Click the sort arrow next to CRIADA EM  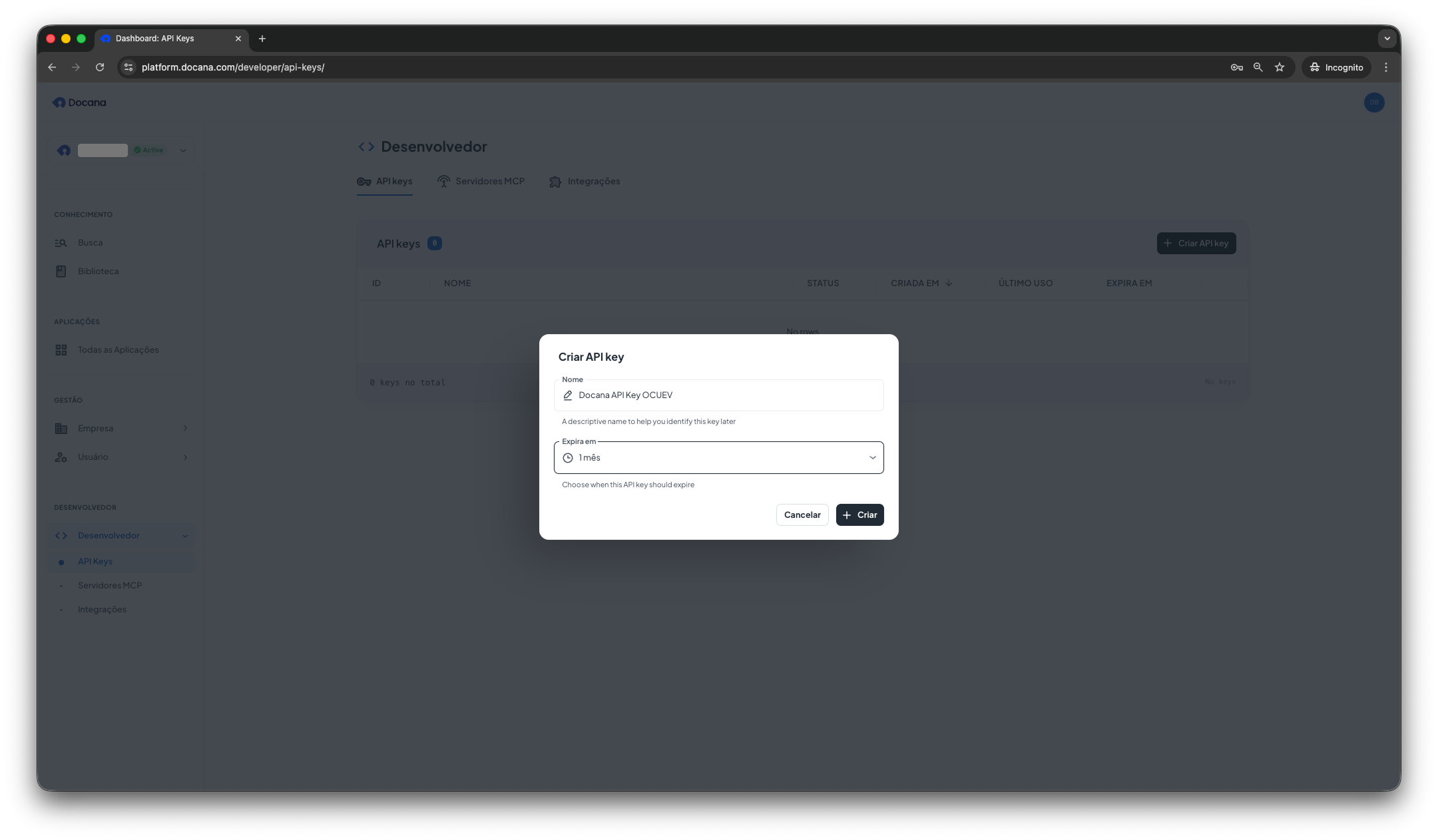click(x=949, y=284)
